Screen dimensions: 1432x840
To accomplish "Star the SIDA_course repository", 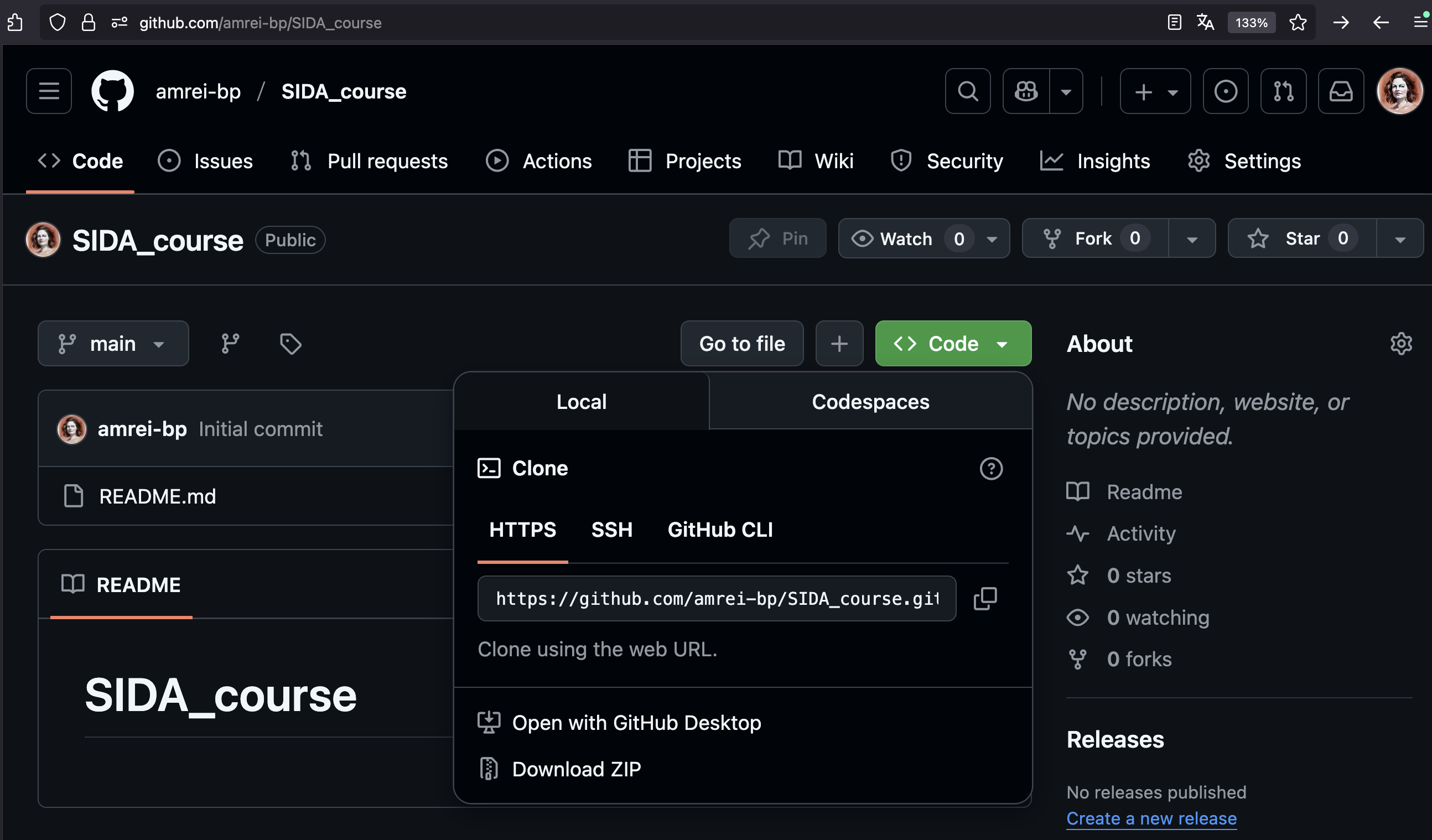I will point(1302,238).
